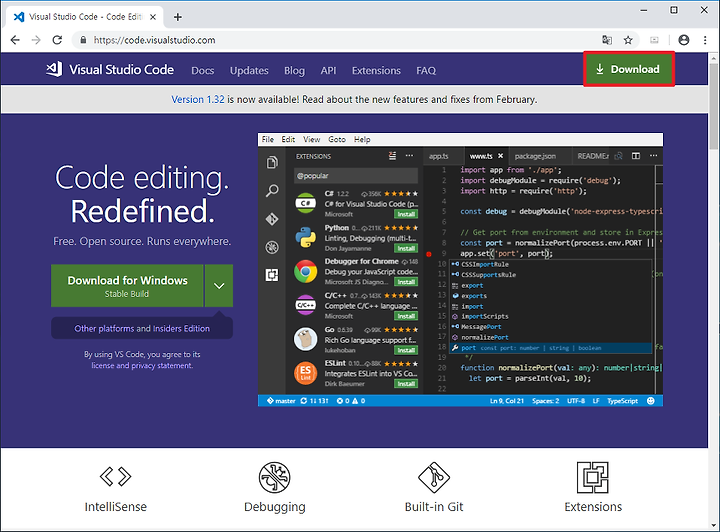Click the smiley feedback icon in status bar
This screenshot has width=720, height=532.
[x=651, y=401]
